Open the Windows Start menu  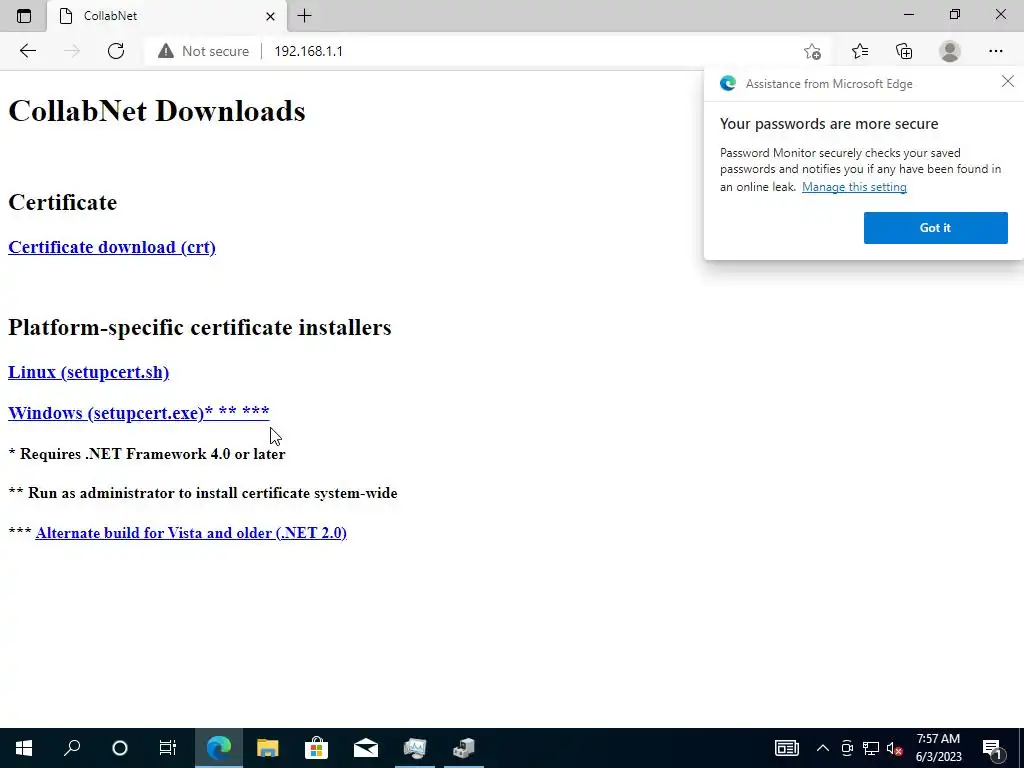pos(24,748)
